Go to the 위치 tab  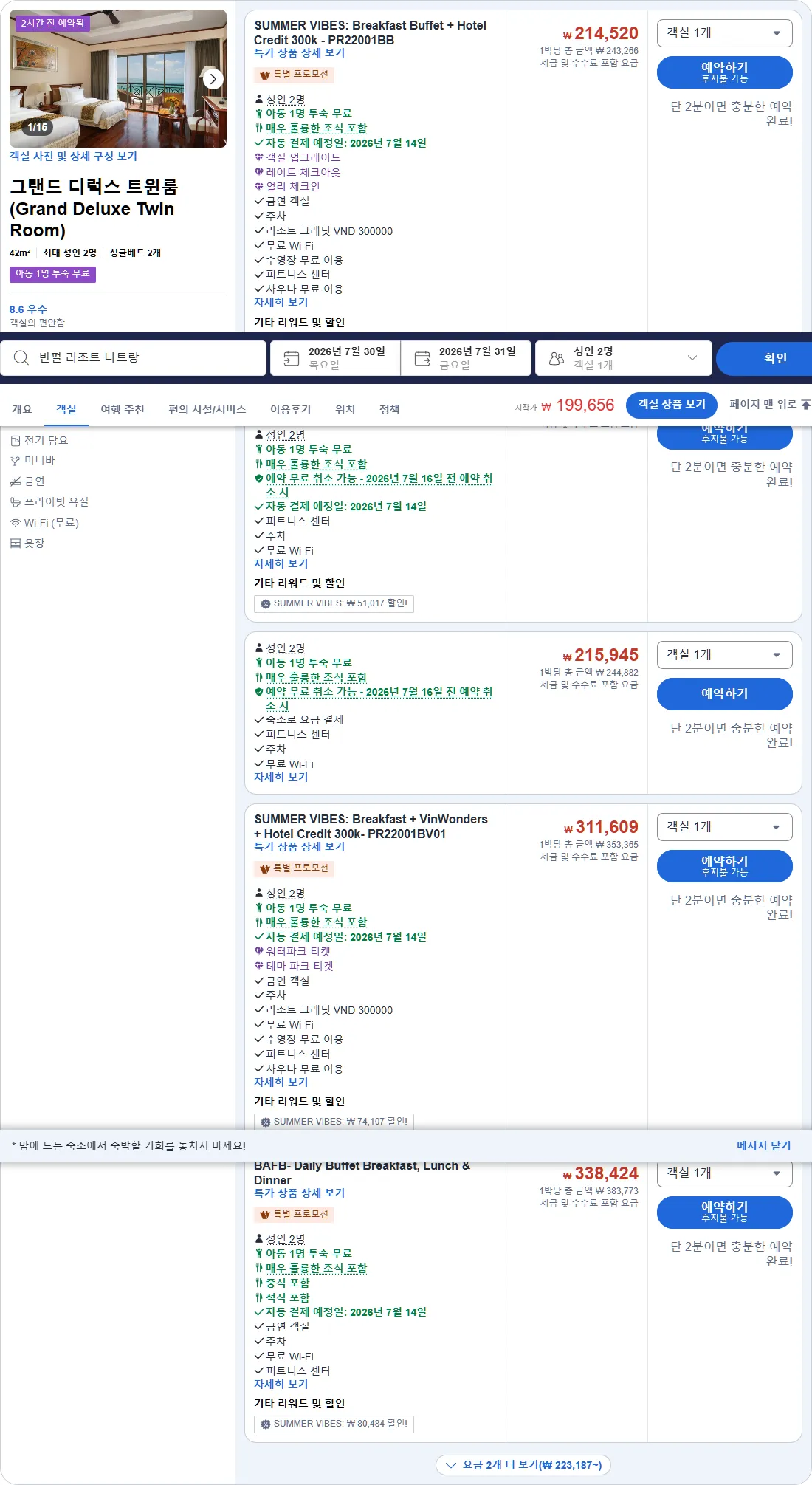click(345, 409)
